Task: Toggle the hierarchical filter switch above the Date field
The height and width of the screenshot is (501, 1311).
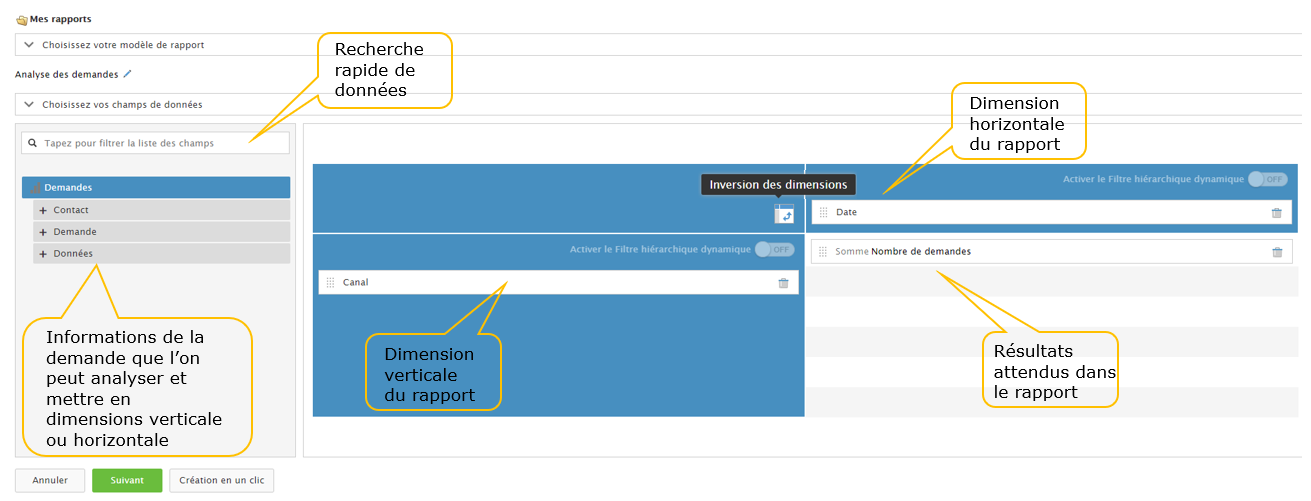Action: tap(1267, 179)
